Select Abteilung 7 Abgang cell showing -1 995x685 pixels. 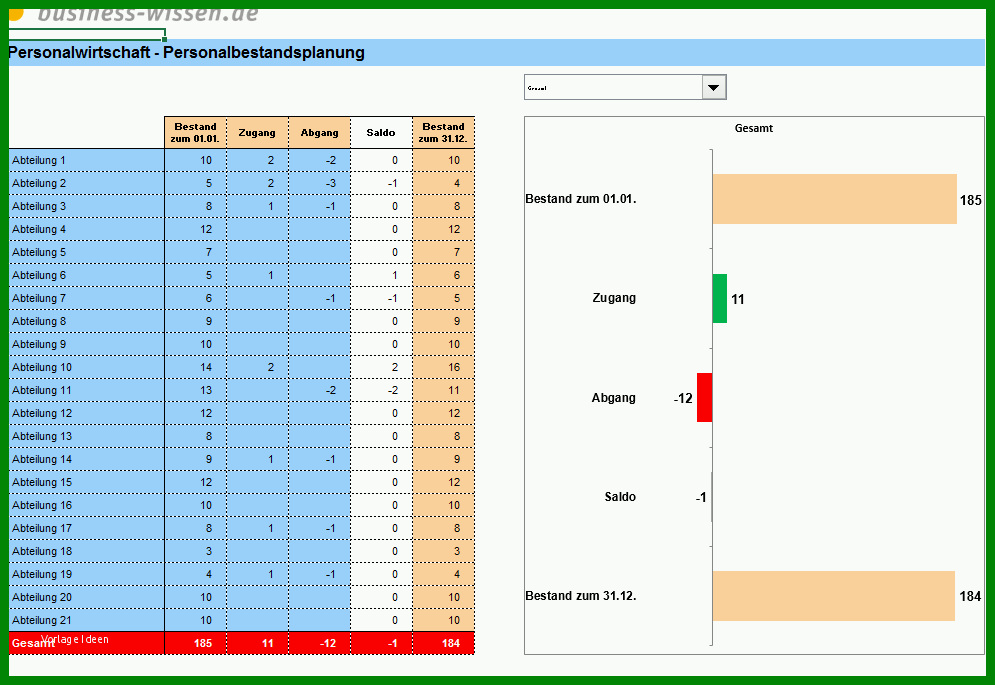319,298
